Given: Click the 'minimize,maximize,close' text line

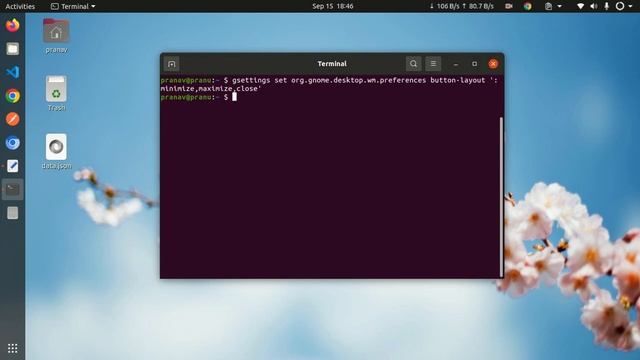Looking at the screenshot, I should (x=211, y=89).
